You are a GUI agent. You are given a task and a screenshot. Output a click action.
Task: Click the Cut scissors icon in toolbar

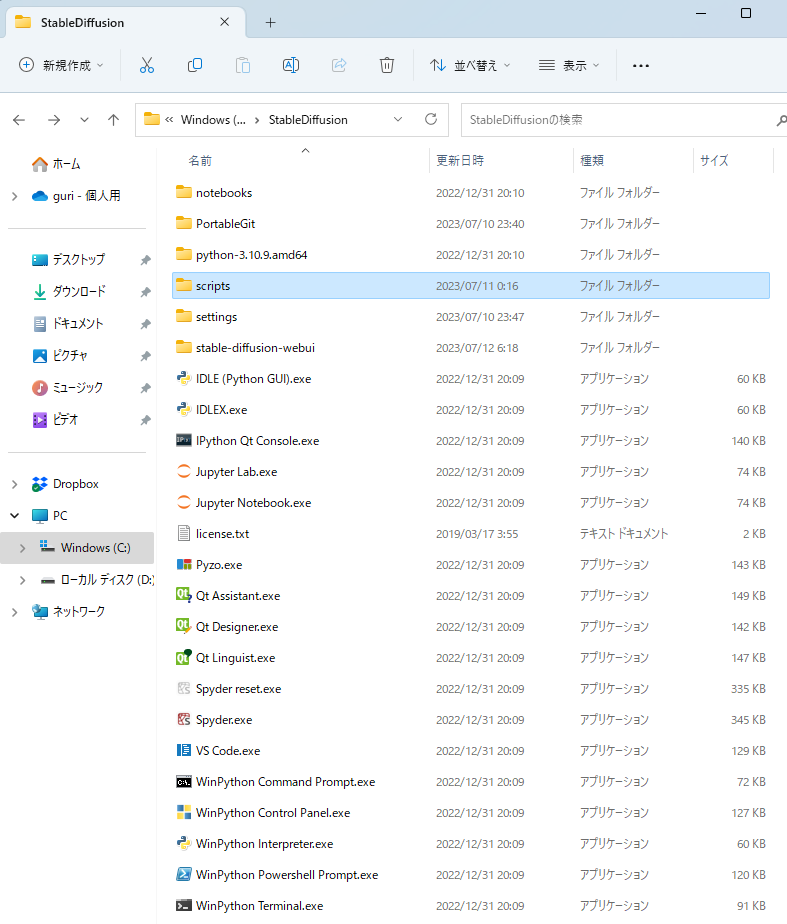click(x=147, y=65)
